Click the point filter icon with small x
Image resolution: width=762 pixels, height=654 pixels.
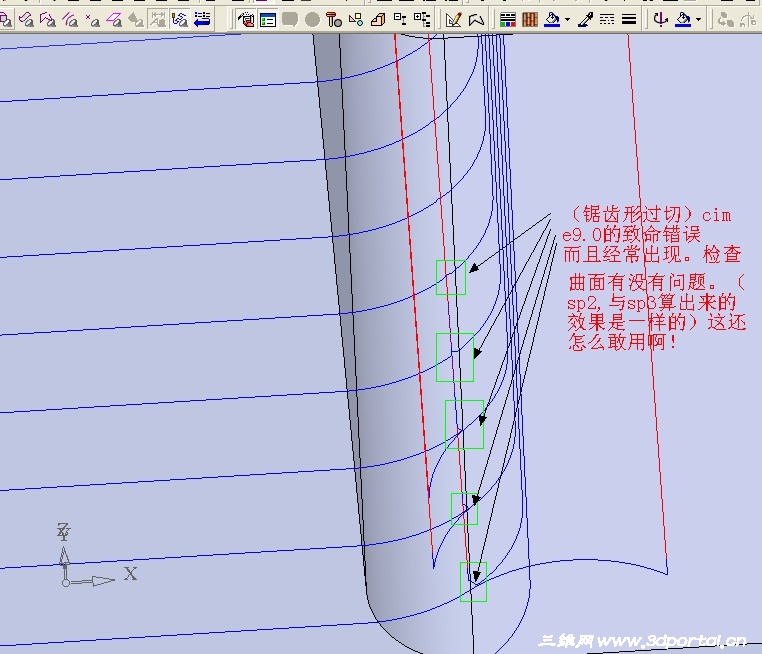pos(92,19)
